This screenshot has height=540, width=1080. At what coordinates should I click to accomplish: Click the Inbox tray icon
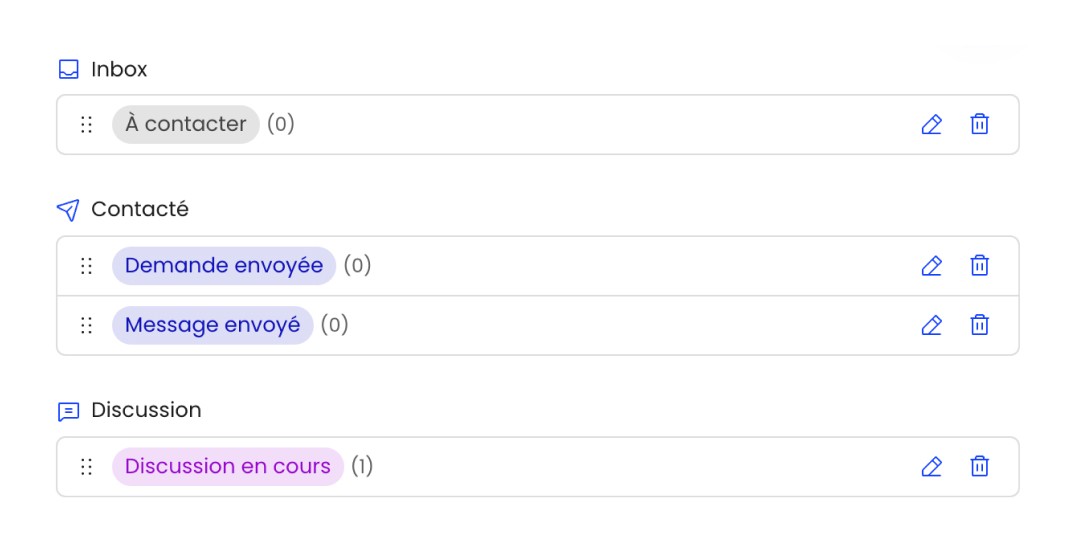[x=68, y=70]
